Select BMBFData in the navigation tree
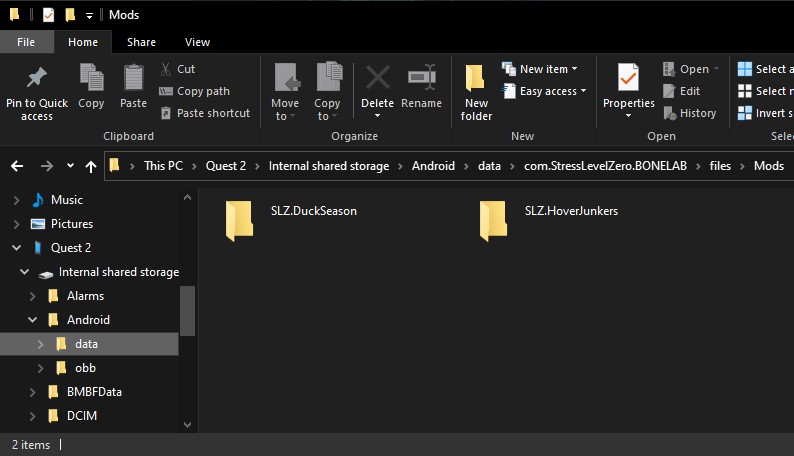This screenshot has height=456, width=794. pyautogui.click(x=94, y=392)
